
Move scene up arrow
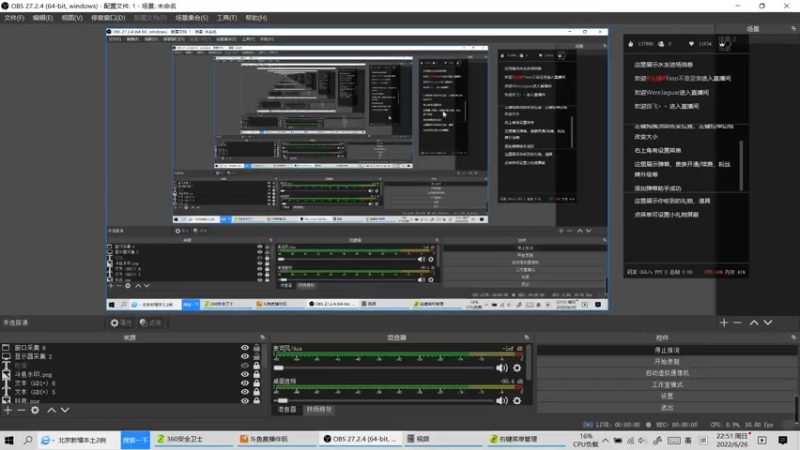(754, 322)
